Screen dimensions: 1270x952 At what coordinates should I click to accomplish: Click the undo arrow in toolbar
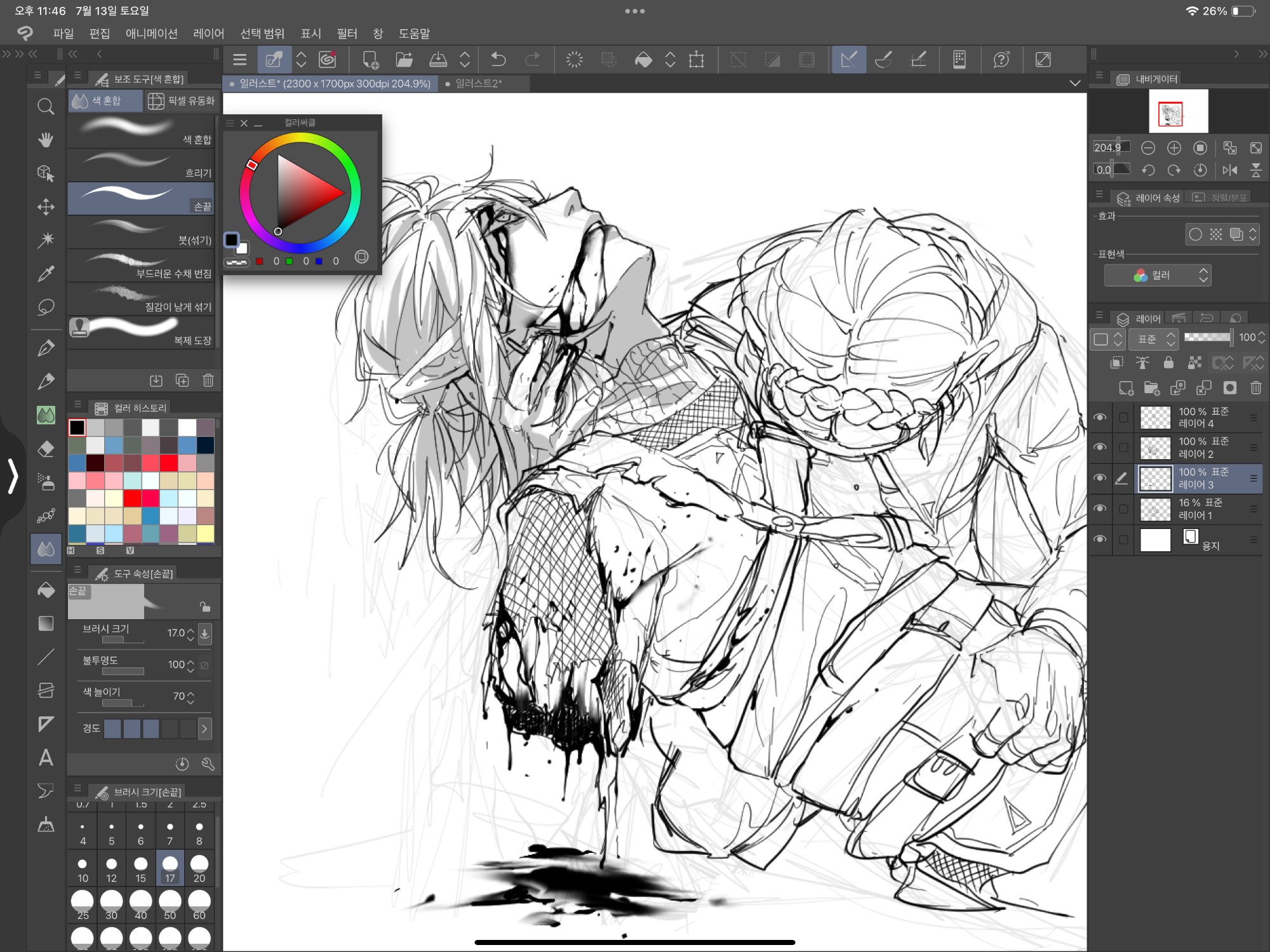[x=498, y=60]
